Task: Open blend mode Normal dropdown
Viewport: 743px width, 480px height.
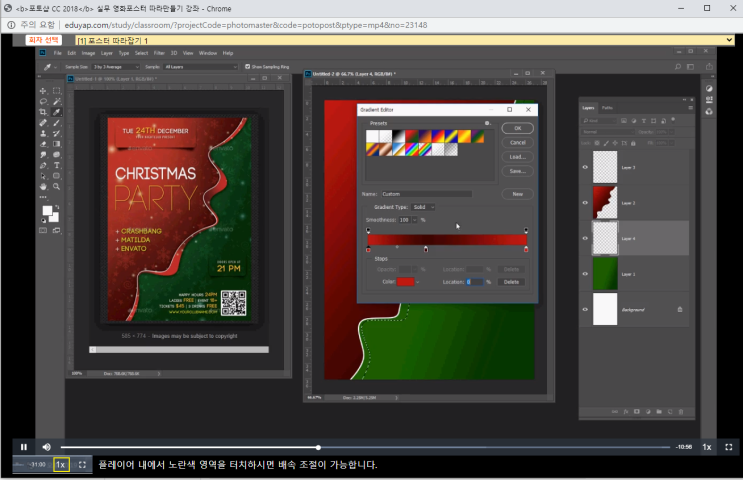Action: [x=608, y=132]
